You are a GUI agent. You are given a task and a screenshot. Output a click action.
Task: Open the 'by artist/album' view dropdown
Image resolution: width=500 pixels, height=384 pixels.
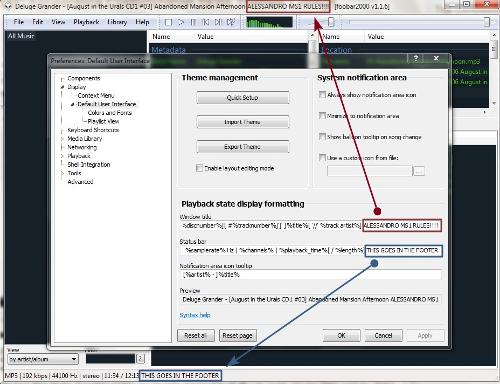click(43, 359)
